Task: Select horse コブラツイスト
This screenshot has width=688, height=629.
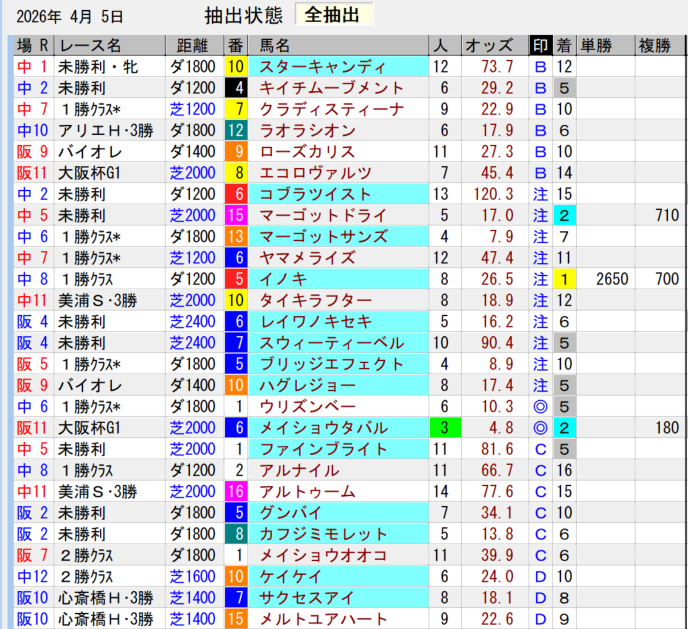Action: coord(338,194)
